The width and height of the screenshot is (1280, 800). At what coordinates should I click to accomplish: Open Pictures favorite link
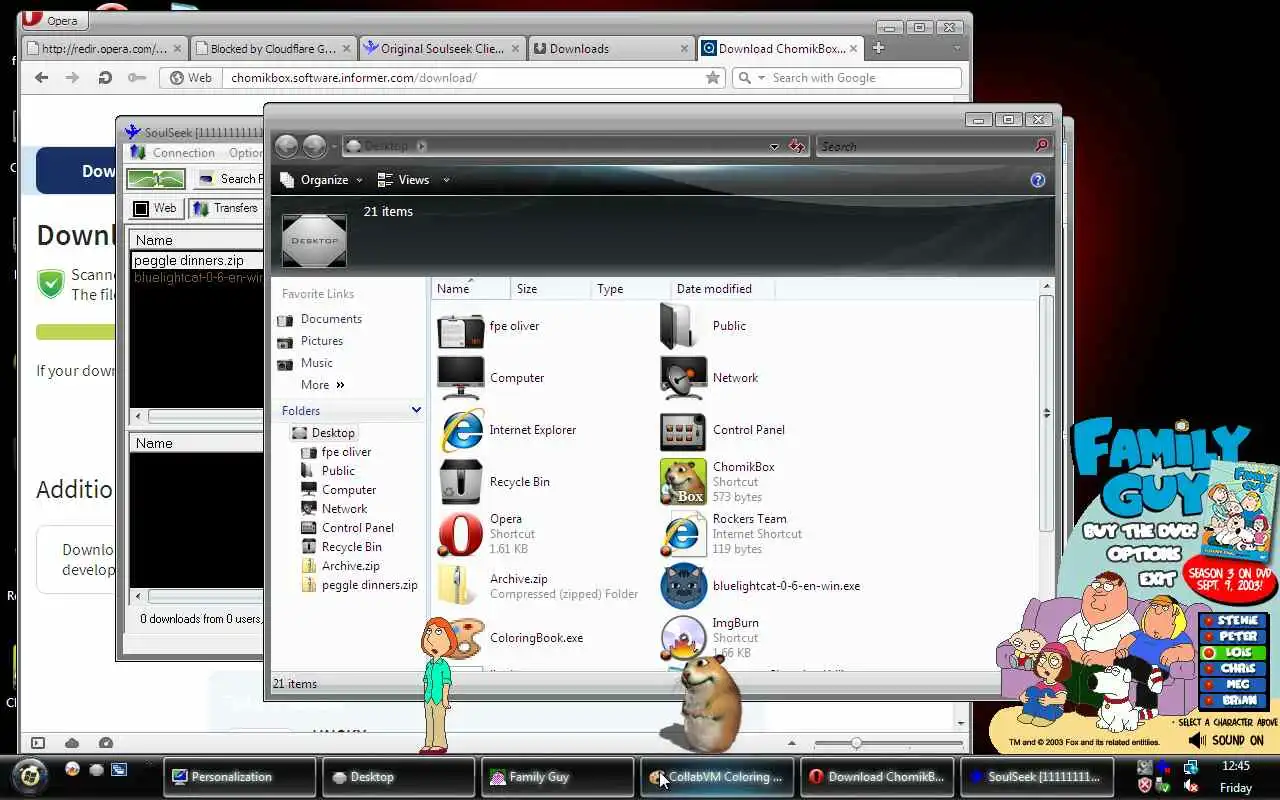322,341
